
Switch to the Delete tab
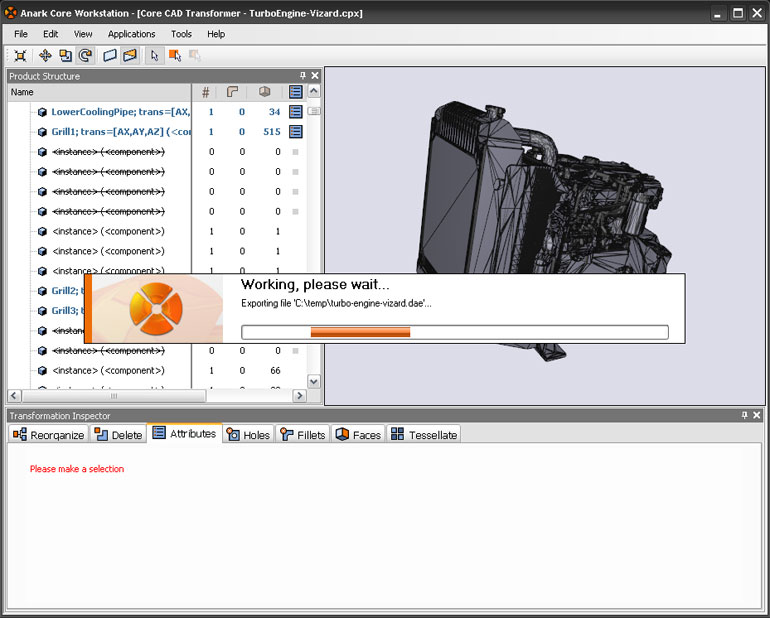click(x=118, y=435)
